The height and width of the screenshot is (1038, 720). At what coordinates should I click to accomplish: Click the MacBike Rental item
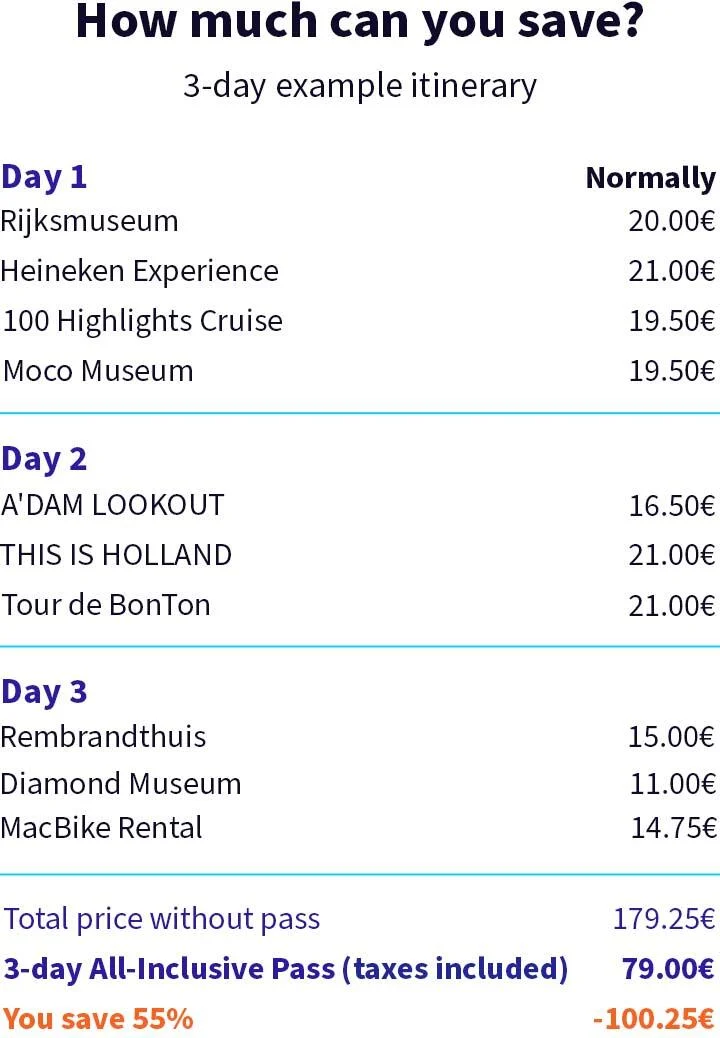point(101,828)
